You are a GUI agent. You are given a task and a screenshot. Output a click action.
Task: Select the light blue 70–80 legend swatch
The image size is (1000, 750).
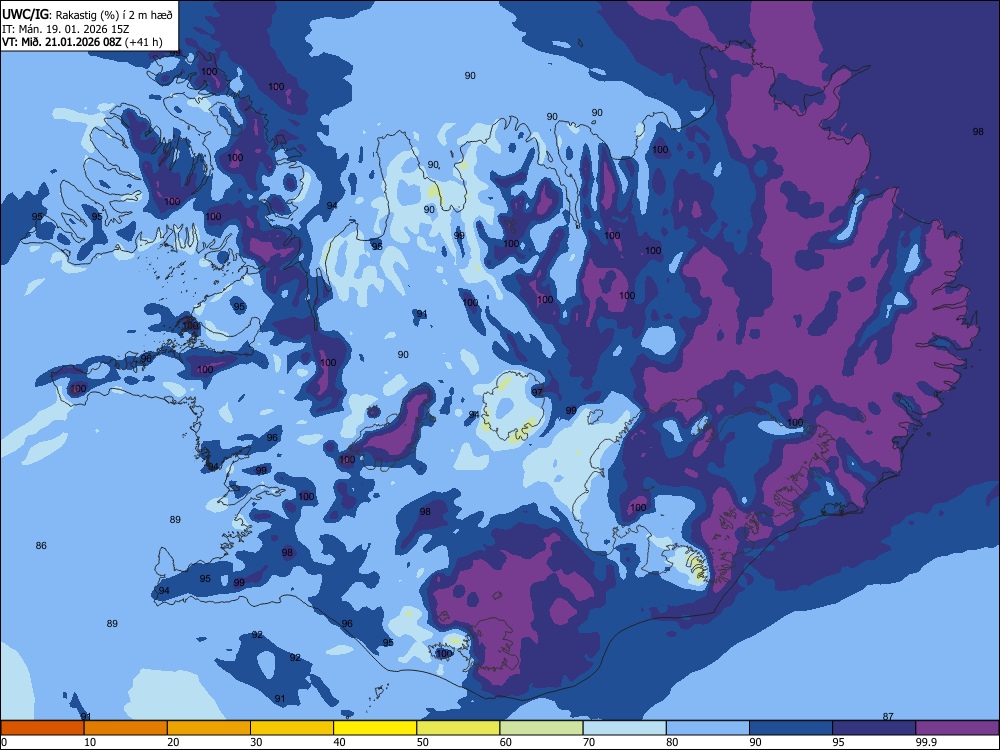click(625, 728)
